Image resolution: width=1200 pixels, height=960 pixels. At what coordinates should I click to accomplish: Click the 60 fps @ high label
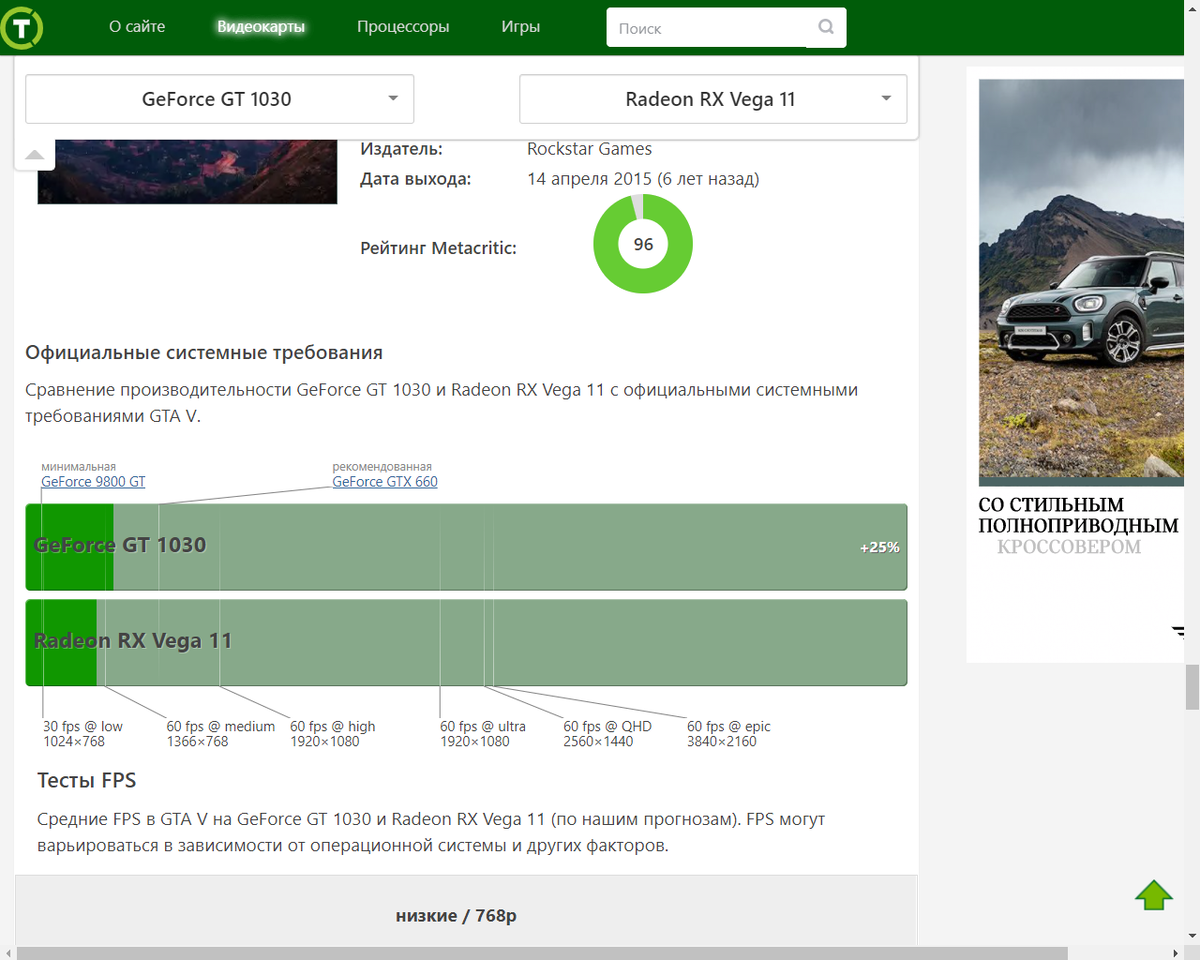(333, 734)
